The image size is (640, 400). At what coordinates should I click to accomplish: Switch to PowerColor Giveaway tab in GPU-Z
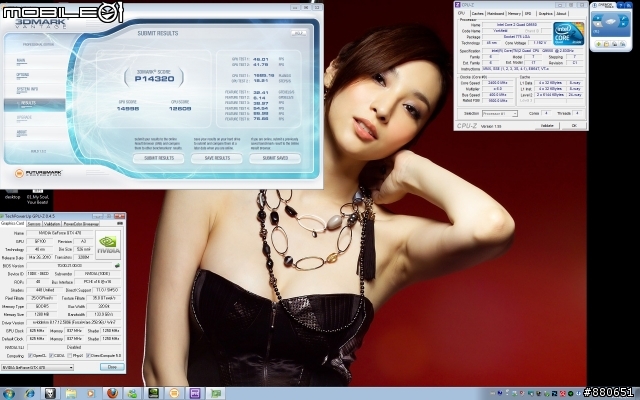click(81, 224)
